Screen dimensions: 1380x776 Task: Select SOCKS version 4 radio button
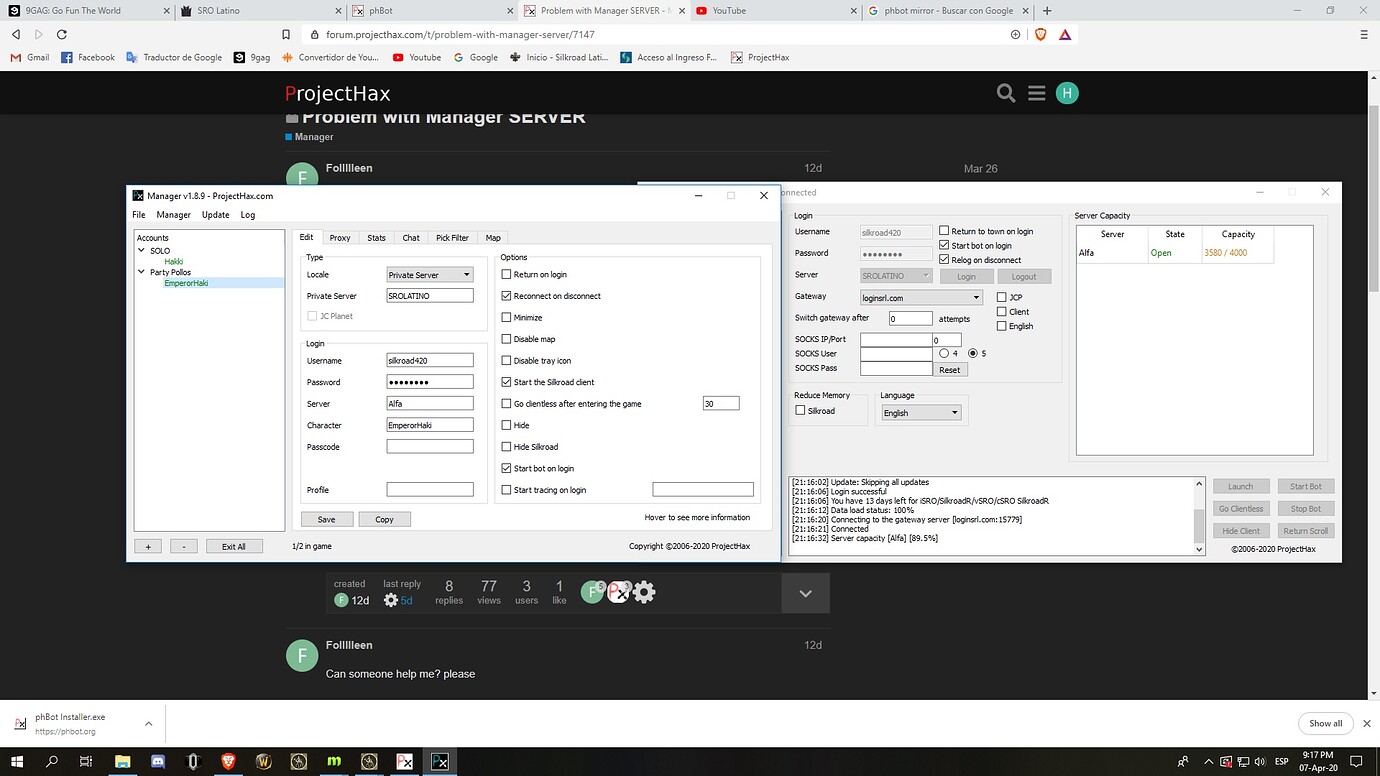(942, 353)
